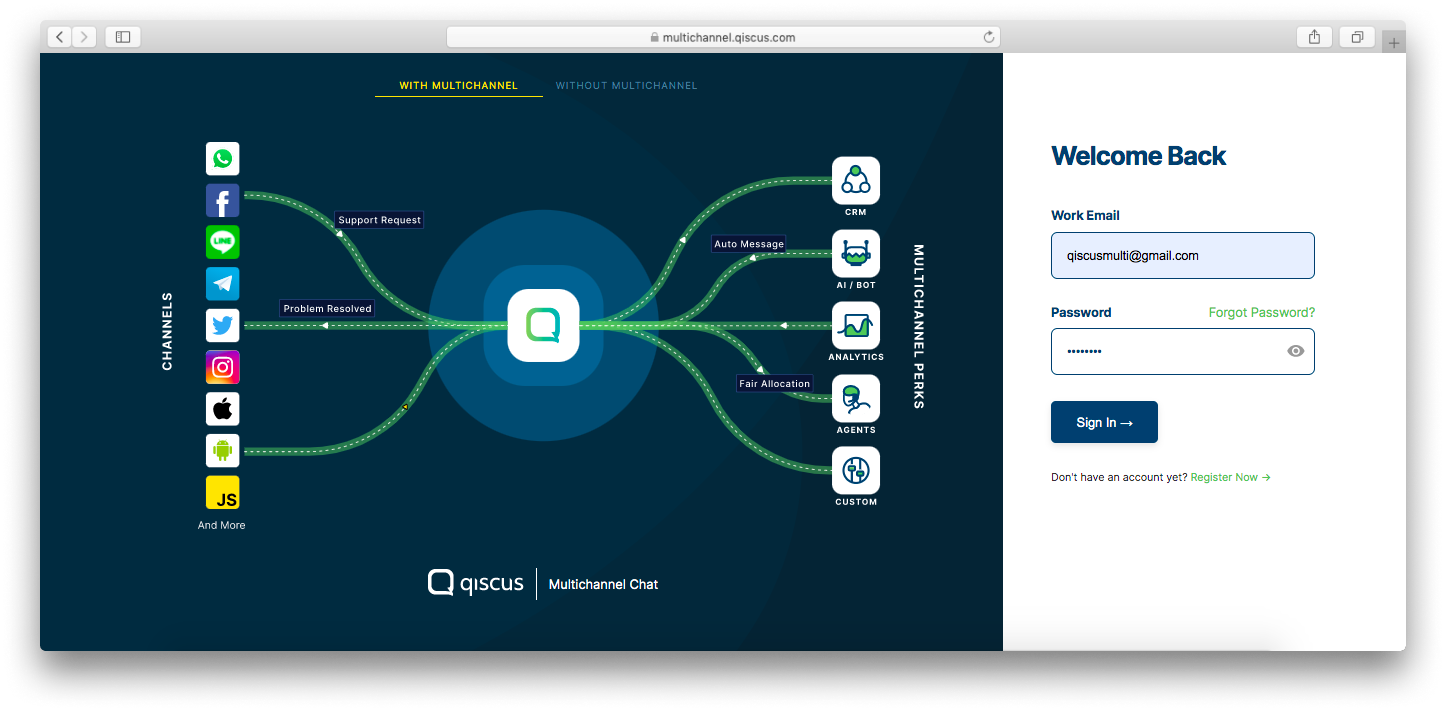Click the AI / BOT perk icon

(x=855, y=253)
